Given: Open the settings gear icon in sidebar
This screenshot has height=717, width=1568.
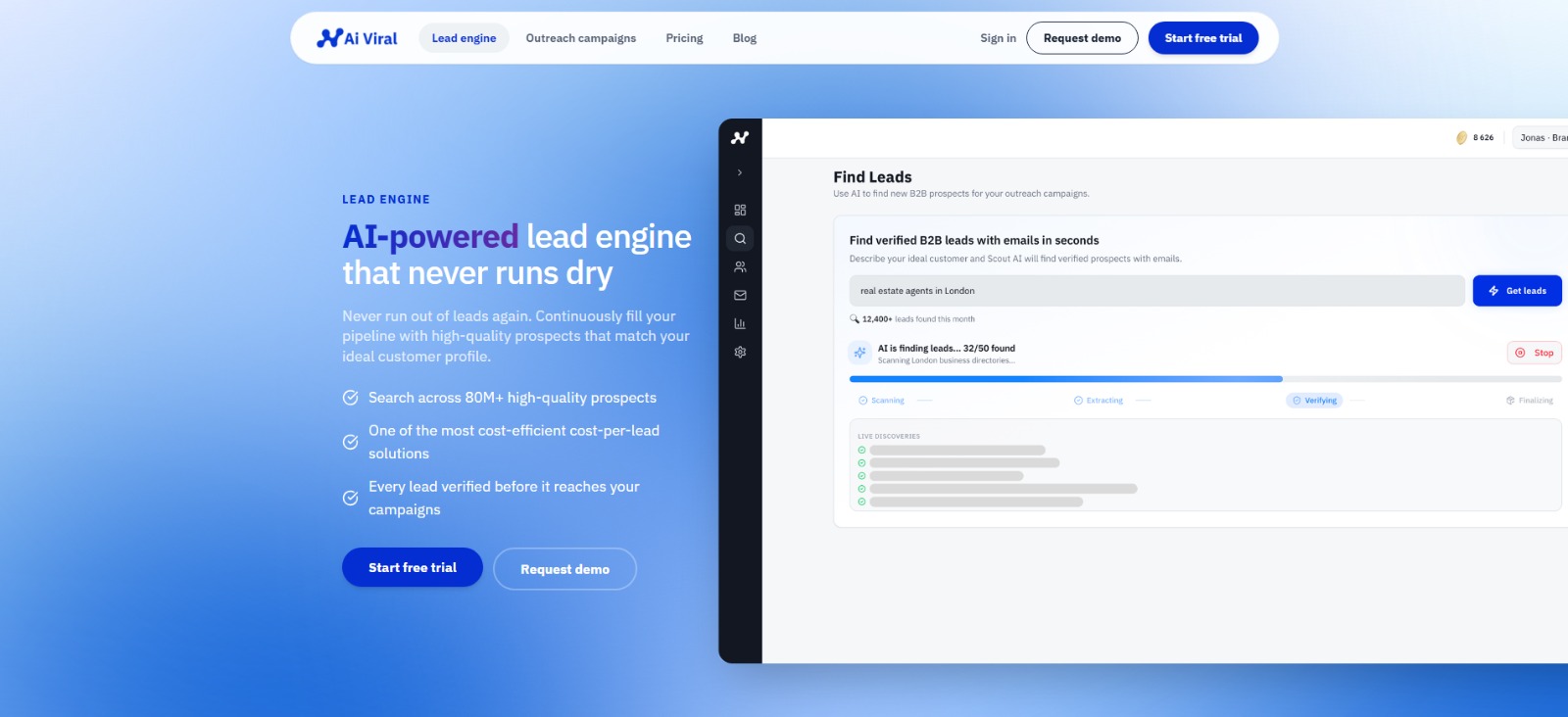Looking at the screenshot, I should [x=740, y=352].
